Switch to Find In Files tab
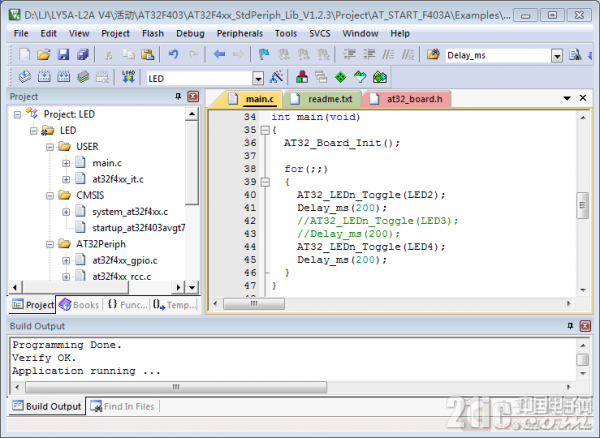Viewport: 600px width, 438px height. pos(122,406)
